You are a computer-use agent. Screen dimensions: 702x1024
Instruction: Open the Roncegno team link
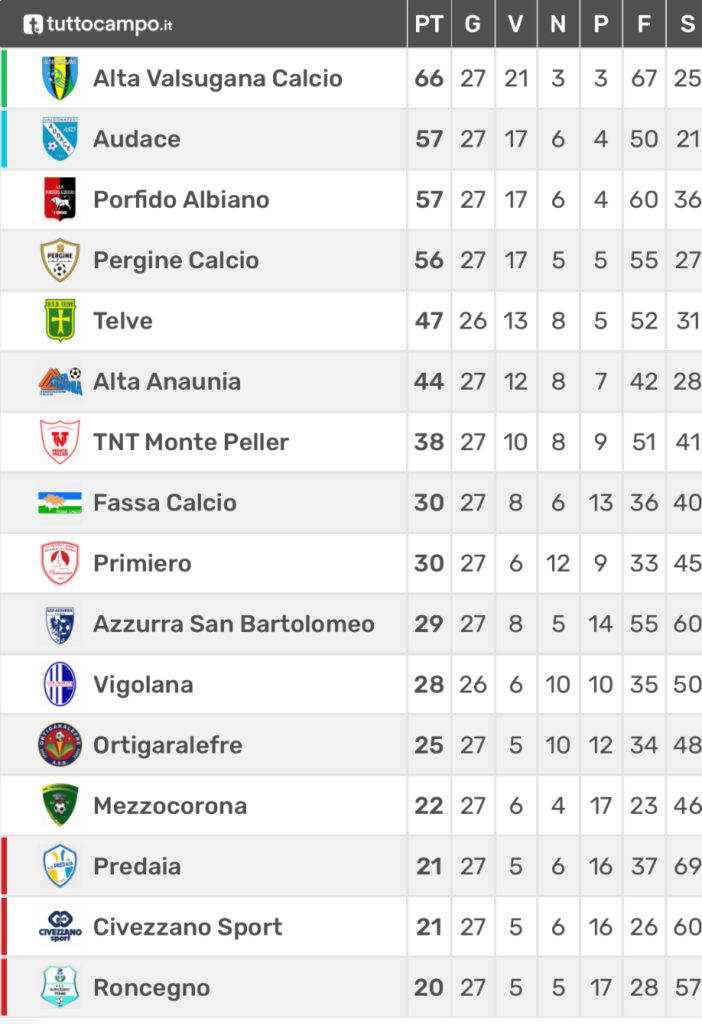(x=152, y=987)
